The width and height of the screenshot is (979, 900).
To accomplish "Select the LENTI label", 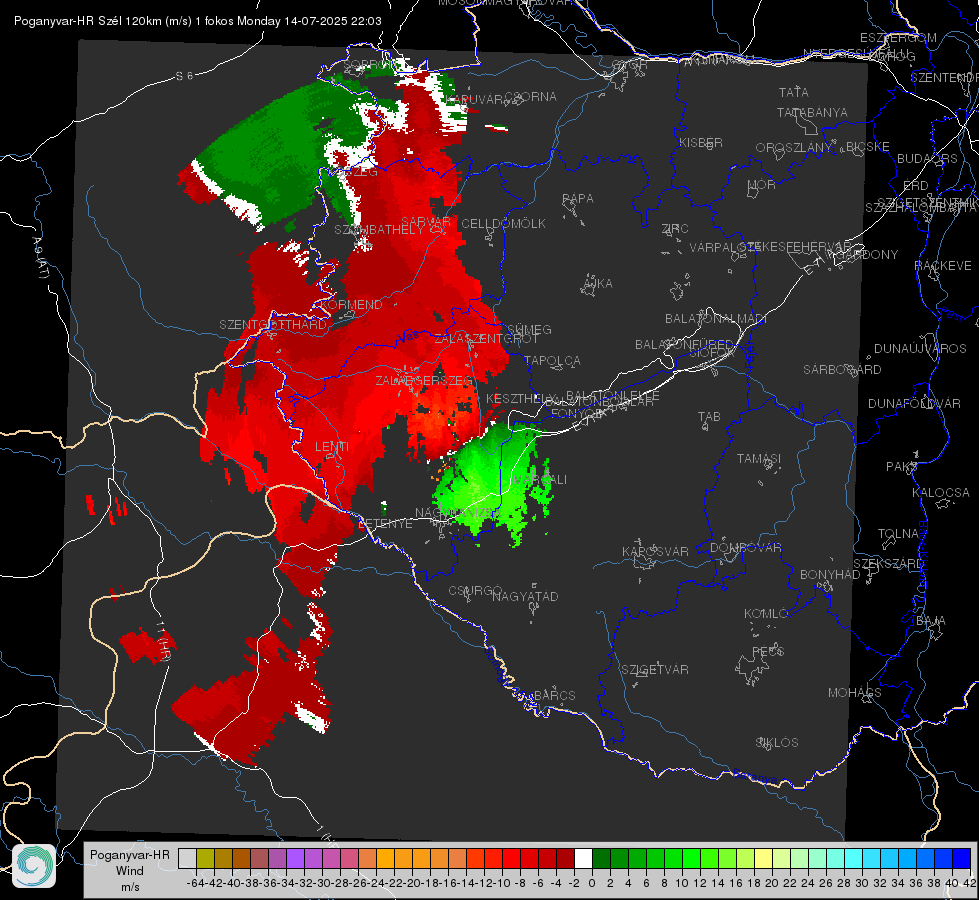I will (x=332, y=447).
